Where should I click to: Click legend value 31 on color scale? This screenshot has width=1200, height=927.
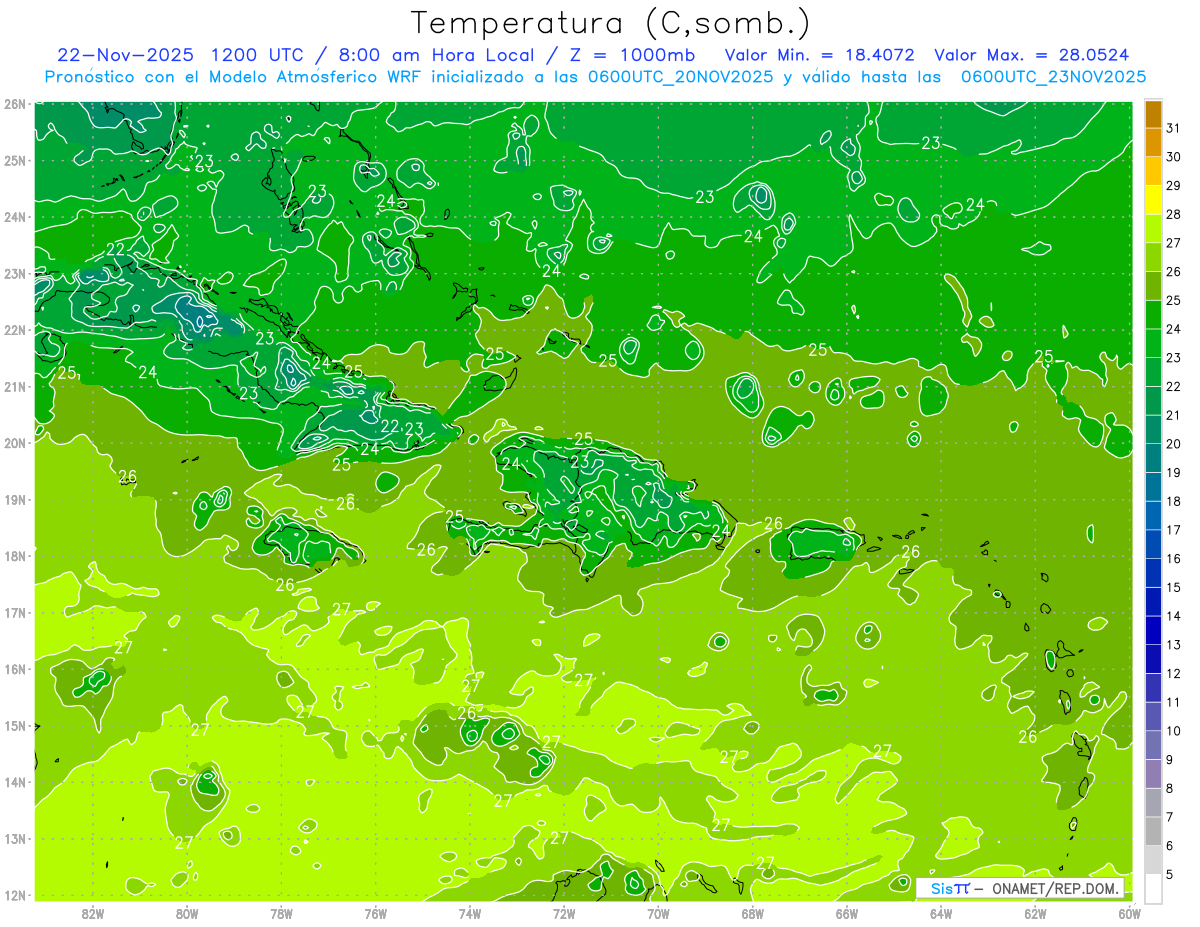point(1173,128)
